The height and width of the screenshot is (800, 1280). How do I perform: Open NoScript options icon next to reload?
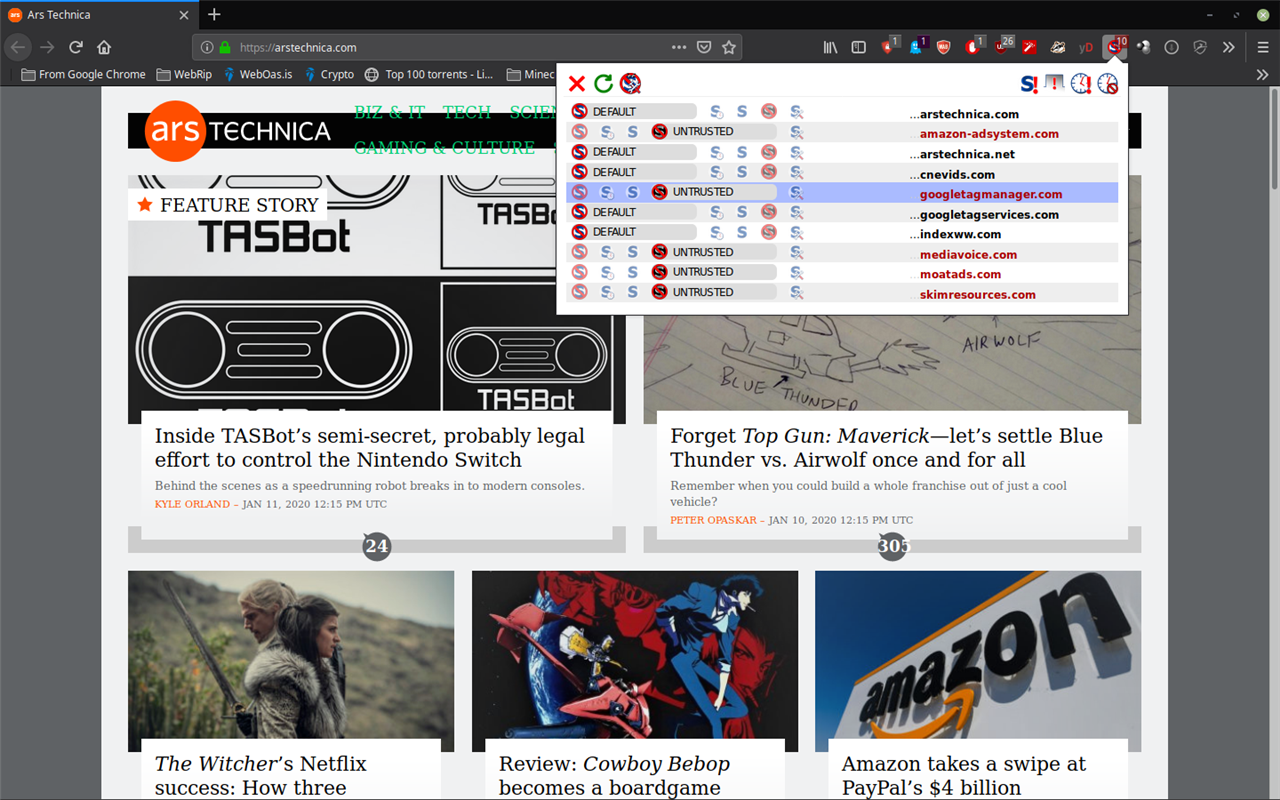[x=630, y=84]
